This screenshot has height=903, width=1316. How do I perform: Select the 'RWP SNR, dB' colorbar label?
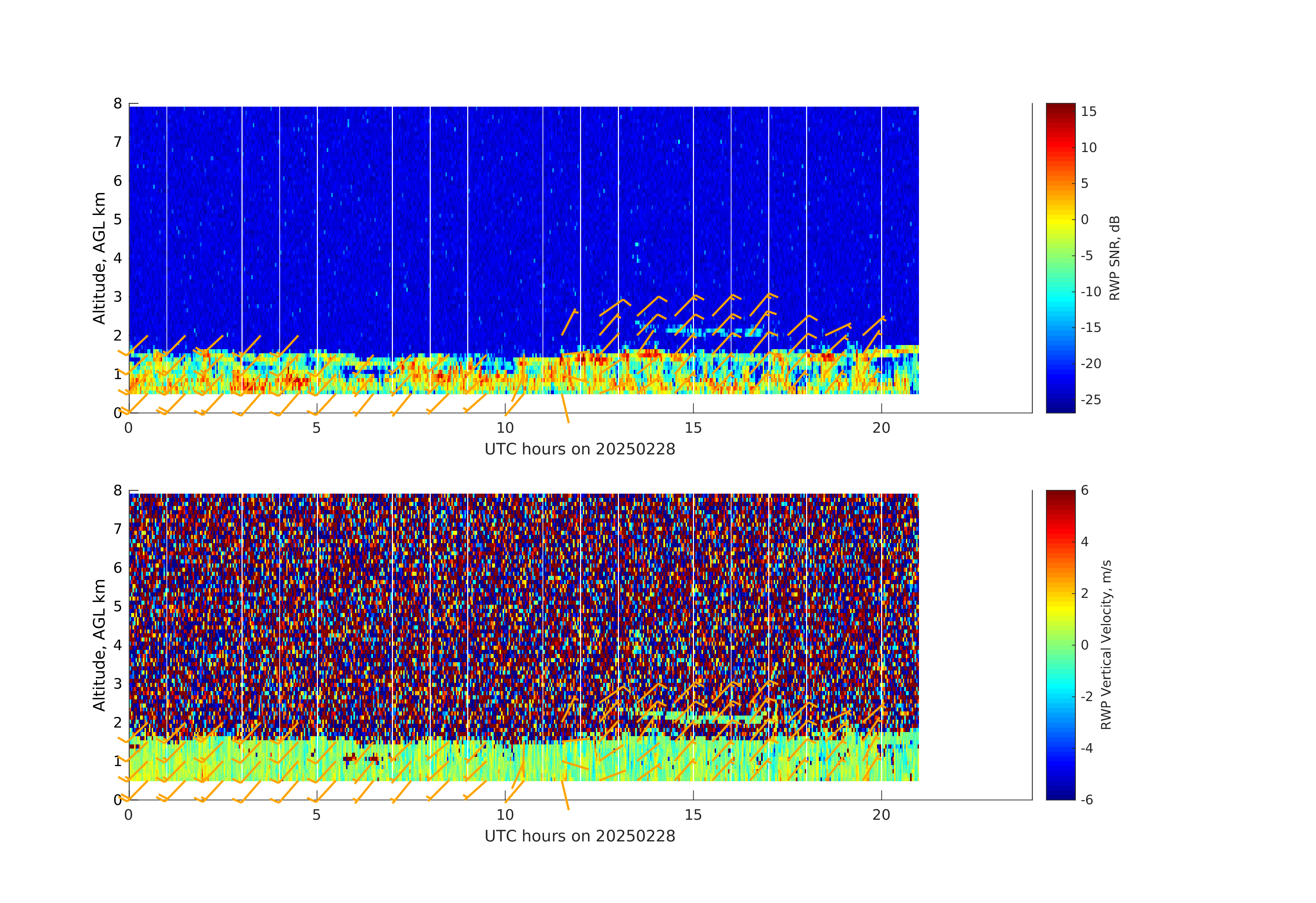pyautogui.click(x=1114, y=258)
